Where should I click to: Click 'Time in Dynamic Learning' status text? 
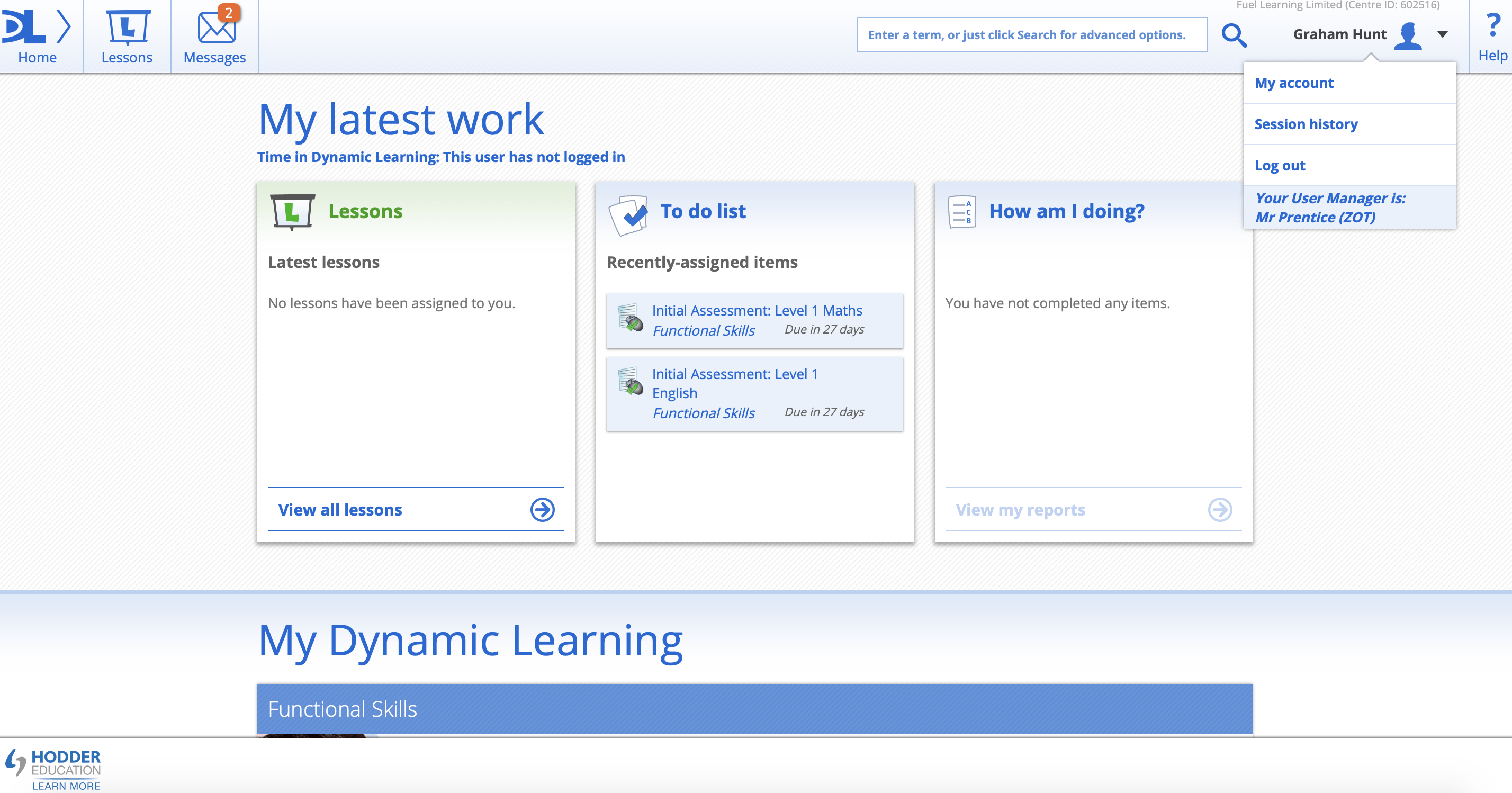(441, 157)
